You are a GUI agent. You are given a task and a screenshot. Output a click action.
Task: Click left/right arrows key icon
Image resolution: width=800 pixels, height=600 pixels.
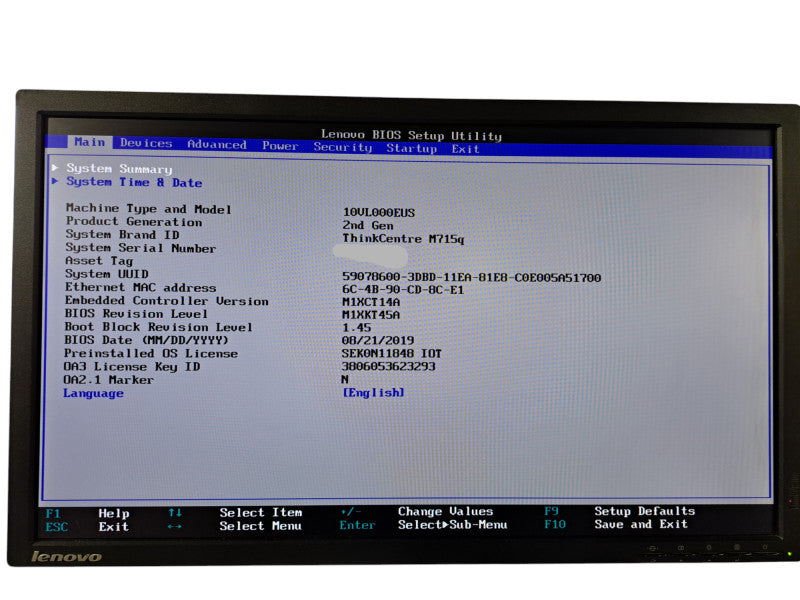coord(174,526)
